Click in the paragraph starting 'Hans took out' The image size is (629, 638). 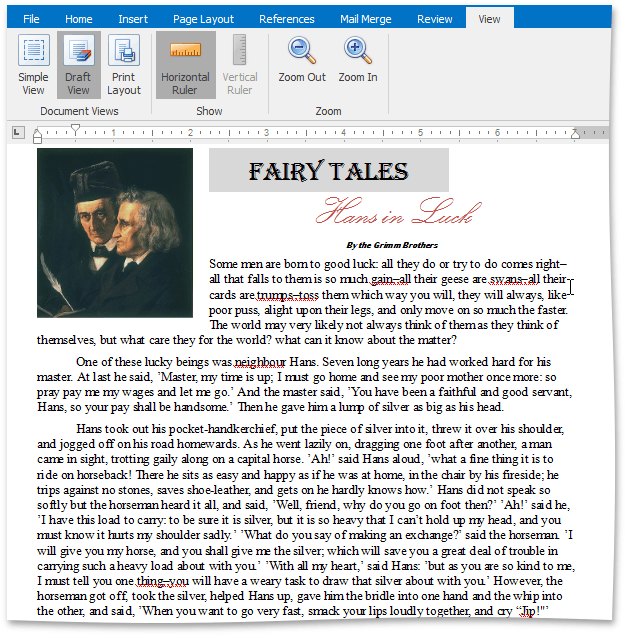tap(305, 520)
